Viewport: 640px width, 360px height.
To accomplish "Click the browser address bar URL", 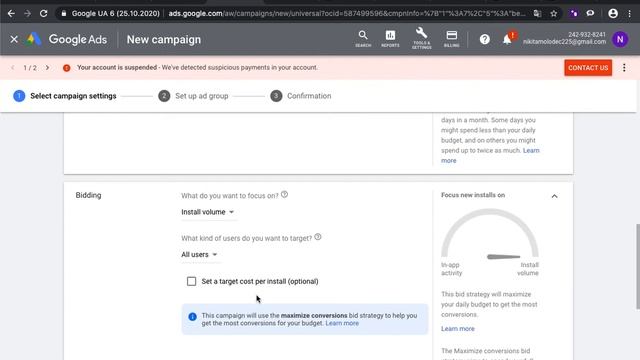I will (x=347, y=13).
